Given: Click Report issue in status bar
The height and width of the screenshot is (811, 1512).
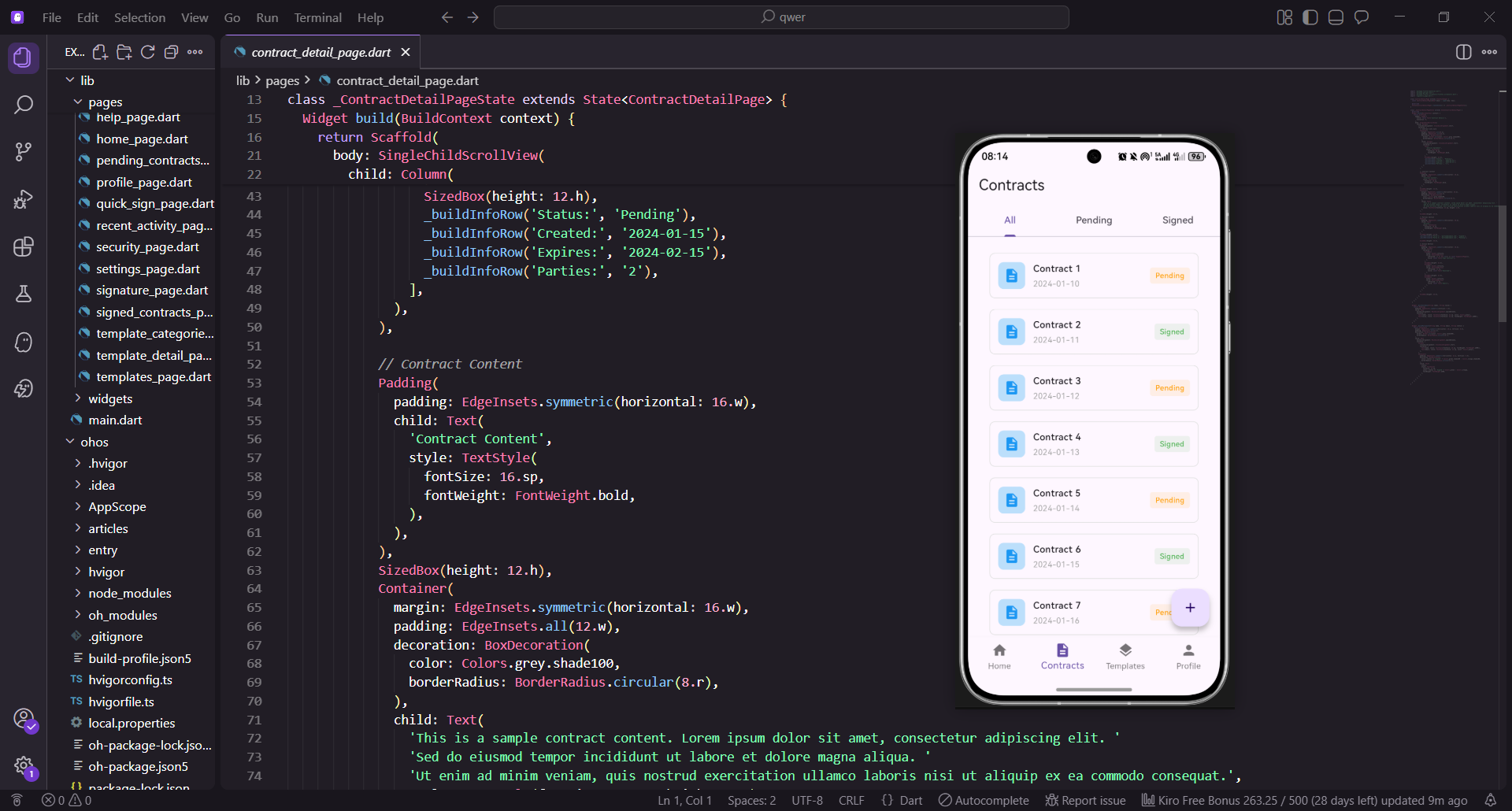Looking at the screenshot, I should point(1085,800).
